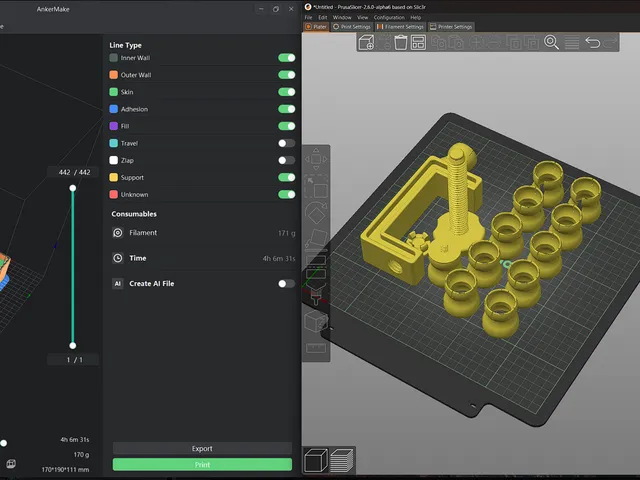Image resolution: width=640 pixels, height=480 pixels.
Task: Toggle Outer Wall line type off
Action: click(287, 75)
